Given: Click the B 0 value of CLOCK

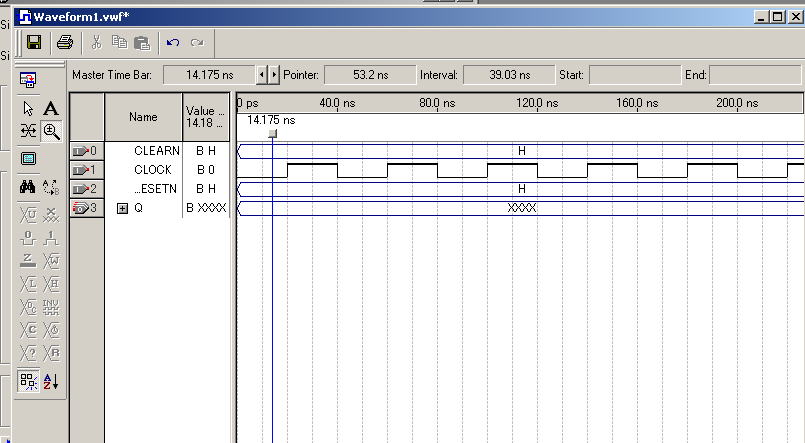Looking at the screenshot, I should [x=206, y=169].
